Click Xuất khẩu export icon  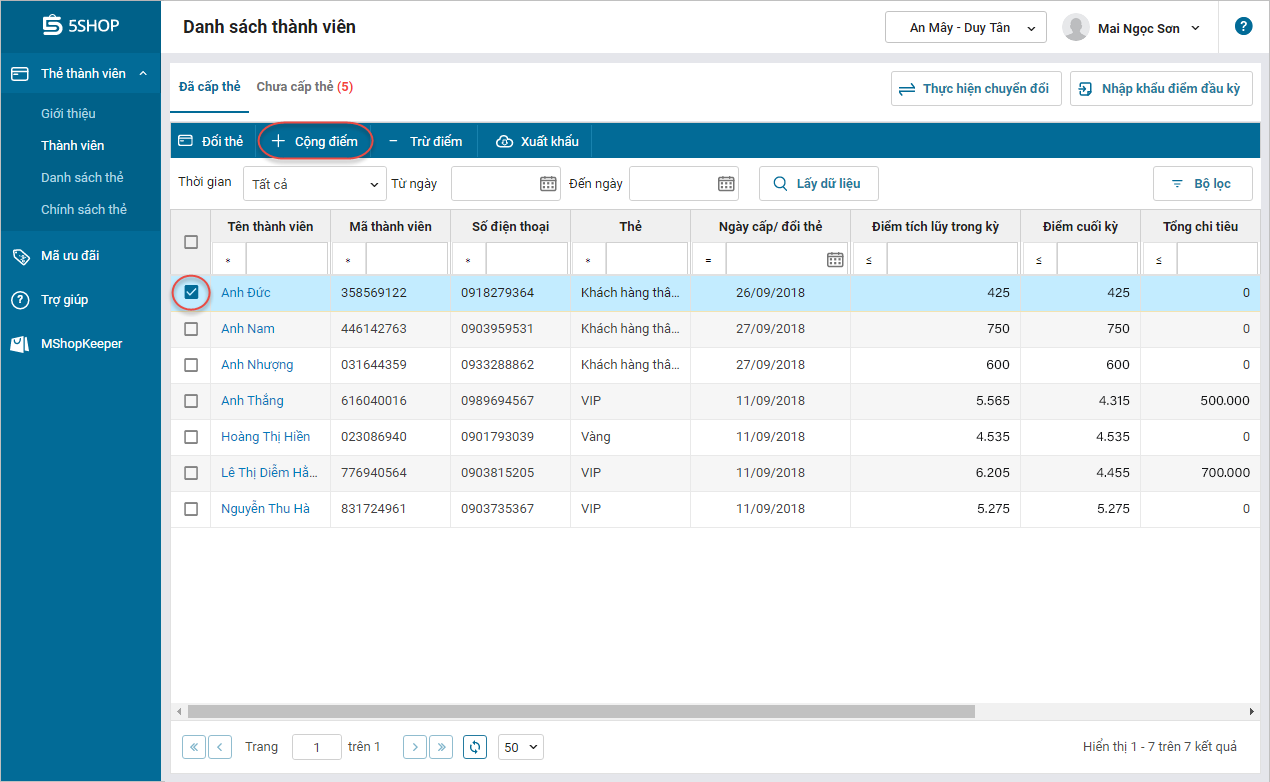pyautogui.click(x=505, y=142)
